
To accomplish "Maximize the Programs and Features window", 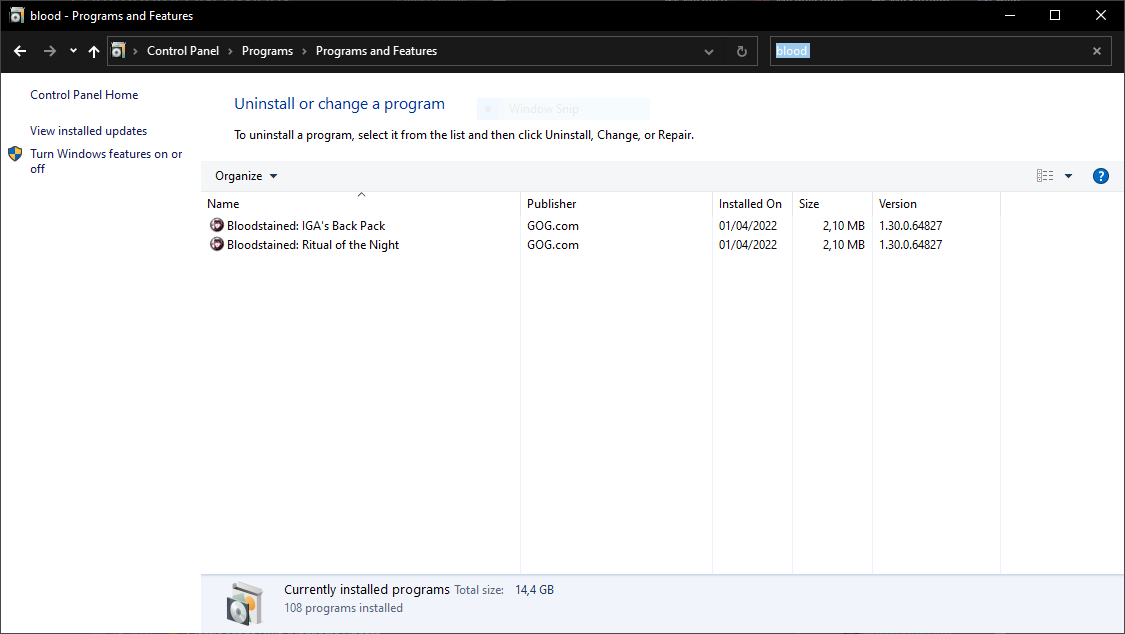I will (x=1055, y=15).
